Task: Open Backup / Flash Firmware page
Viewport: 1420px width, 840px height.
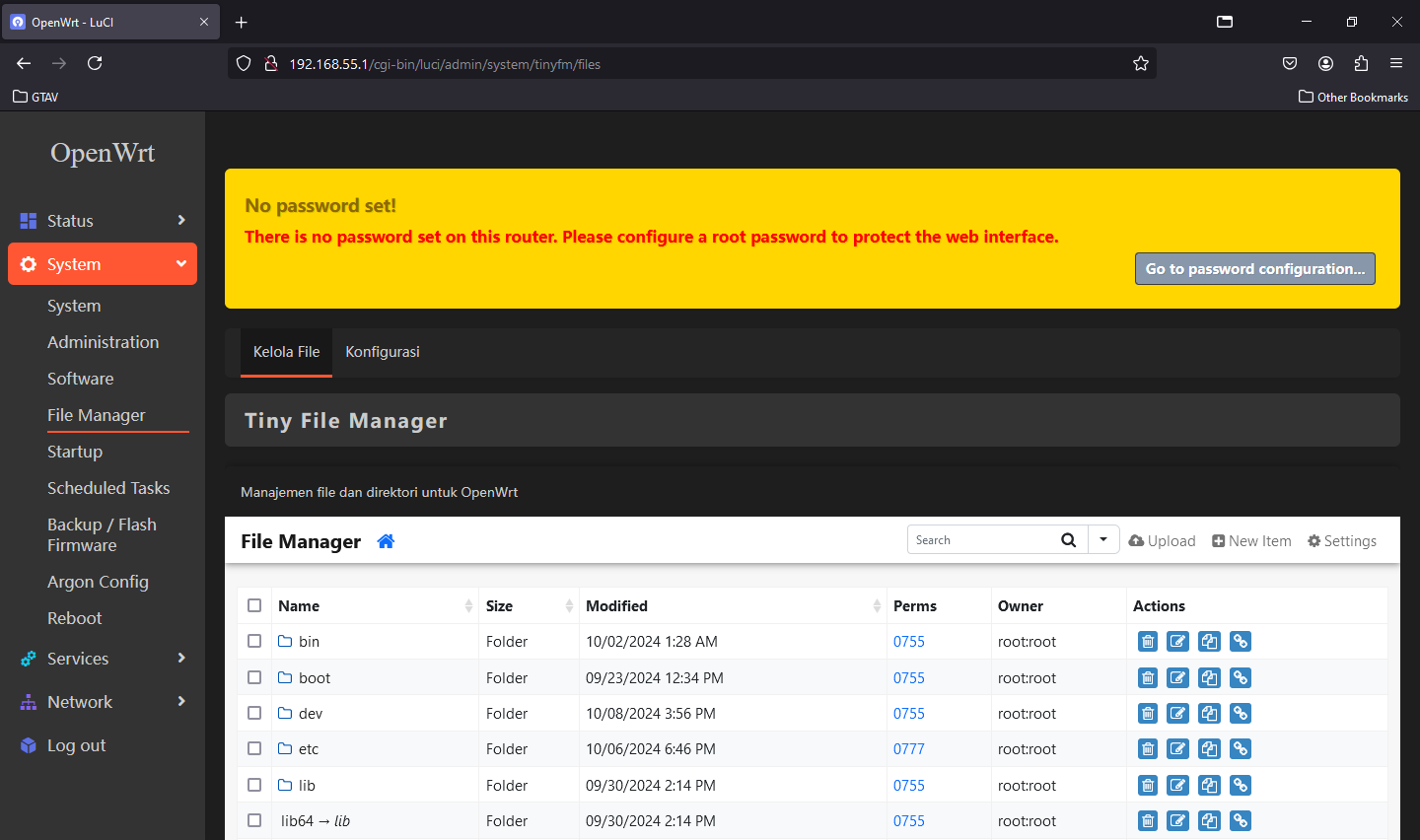Action: (102, 534)
